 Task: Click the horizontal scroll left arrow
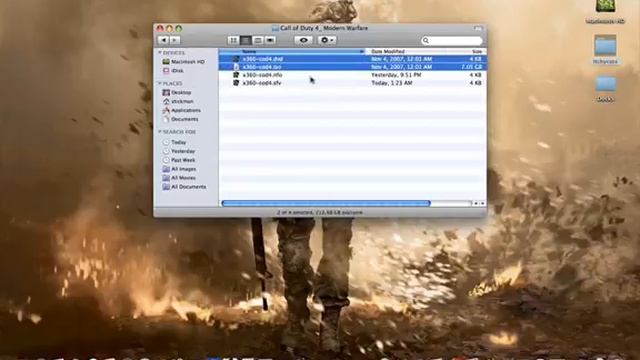476,203
